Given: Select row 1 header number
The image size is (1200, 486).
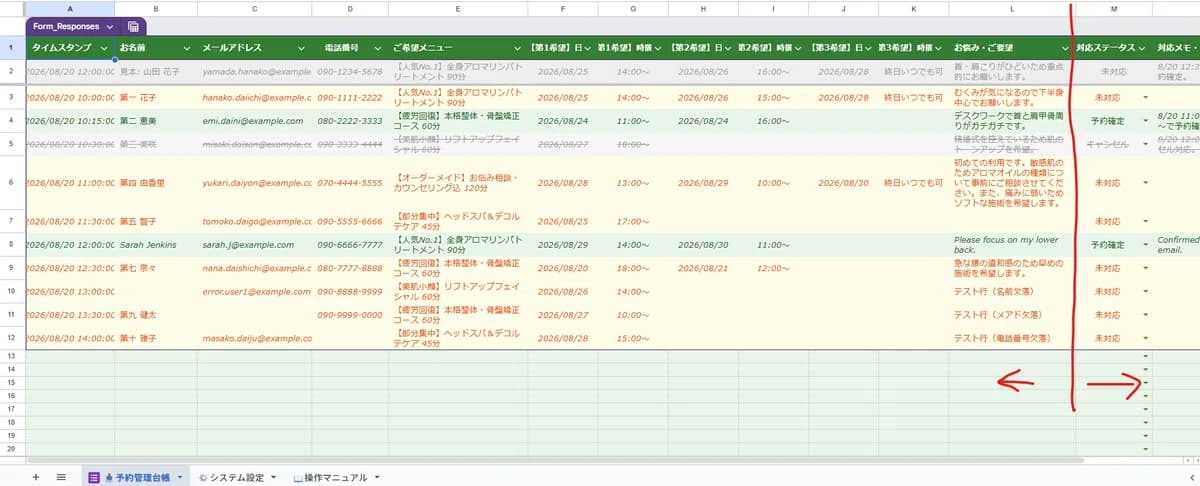Looking at the screenshot, I should [11, 47].
